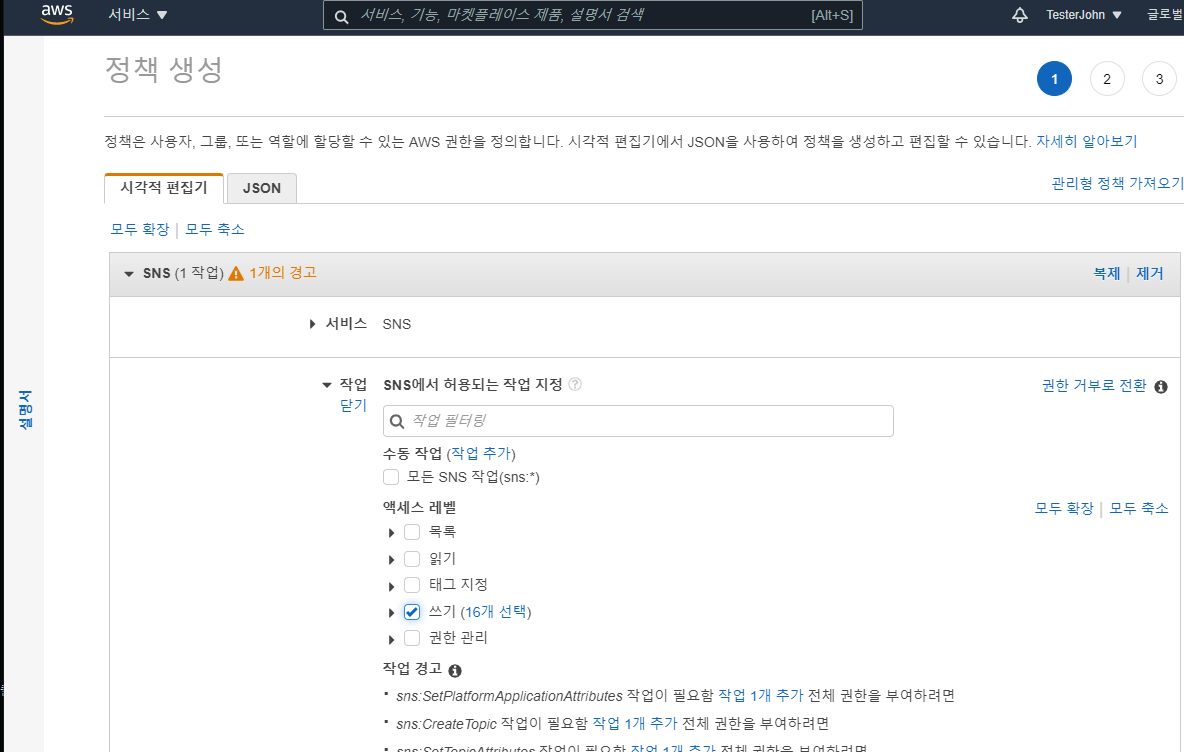Open the 서비스 dropdown menu
Screen dimensions: 1184x752
pos(137,14)
